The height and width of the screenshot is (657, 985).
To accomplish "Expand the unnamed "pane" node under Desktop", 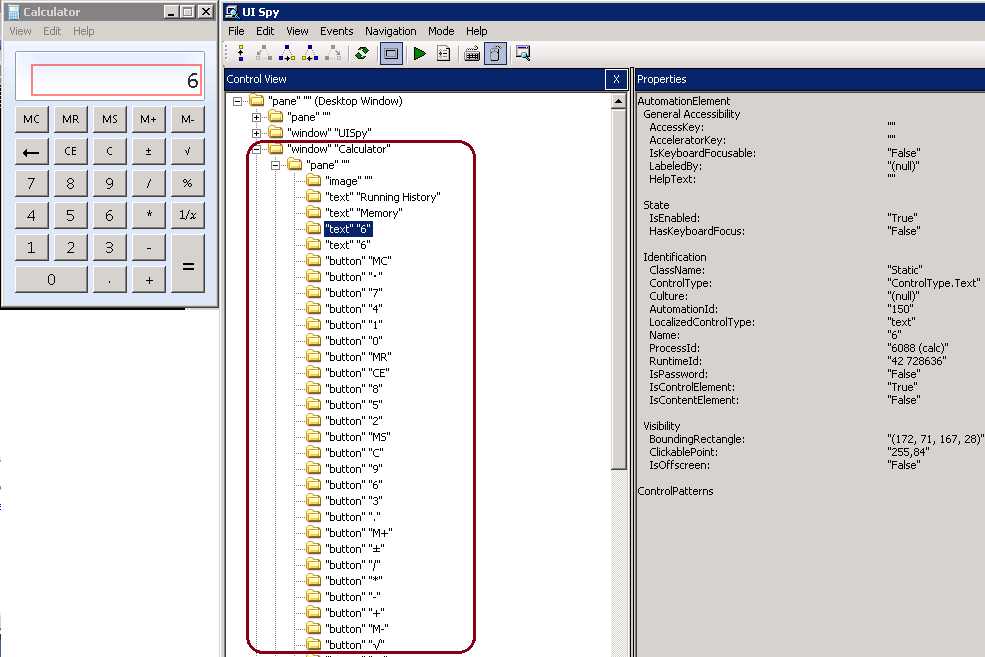I will click(x=256, y=117).
